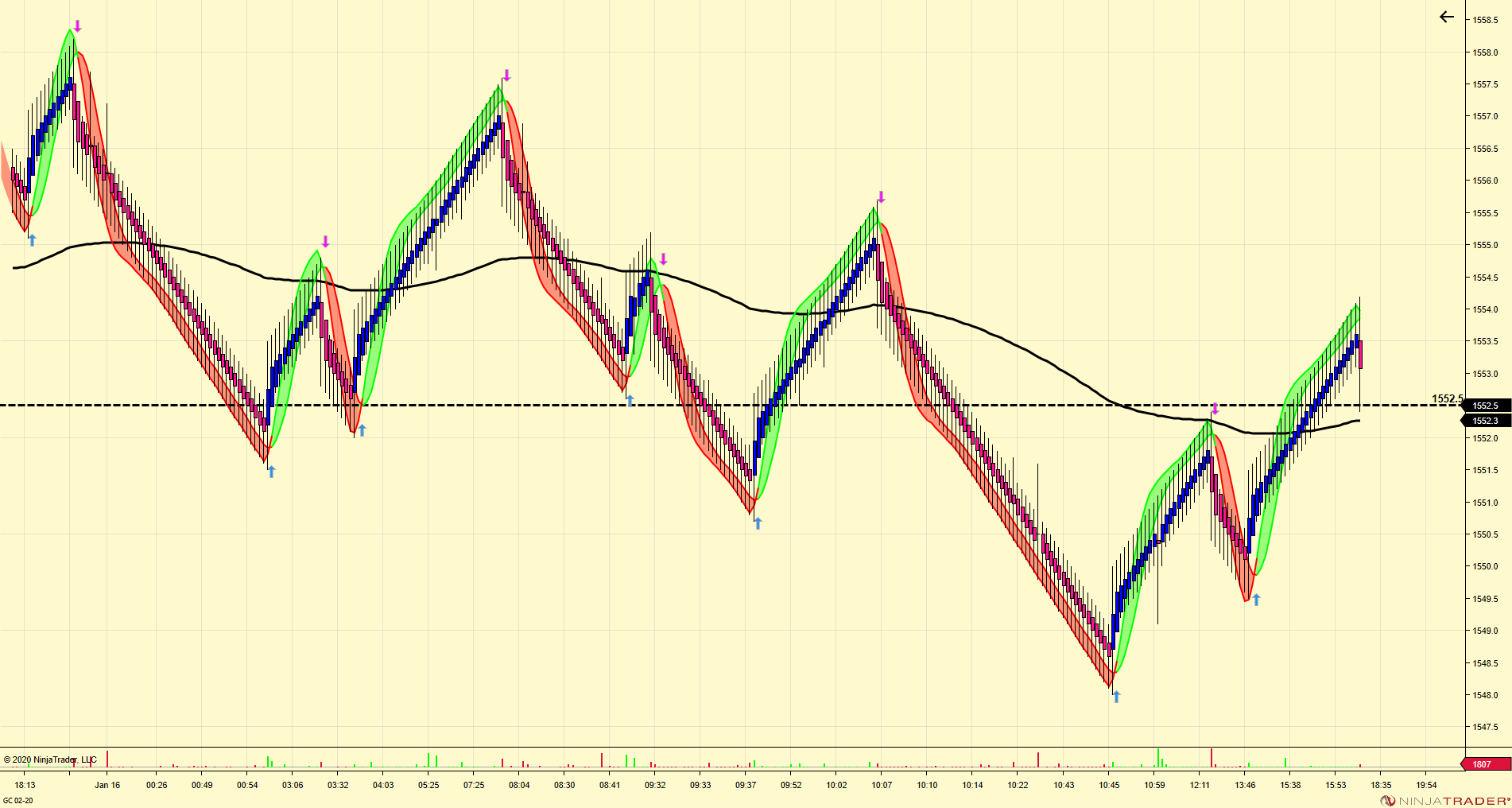Select the Jan 16 date label
This screenshot has height=808, width=1512.
[107, 785]
